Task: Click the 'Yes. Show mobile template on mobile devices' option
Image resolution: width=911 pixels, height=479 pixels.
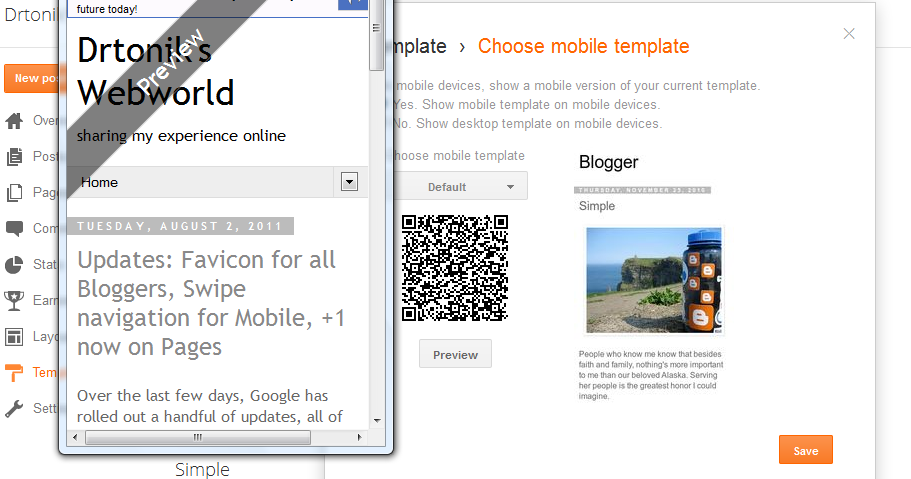Action: tap(526, 105)
